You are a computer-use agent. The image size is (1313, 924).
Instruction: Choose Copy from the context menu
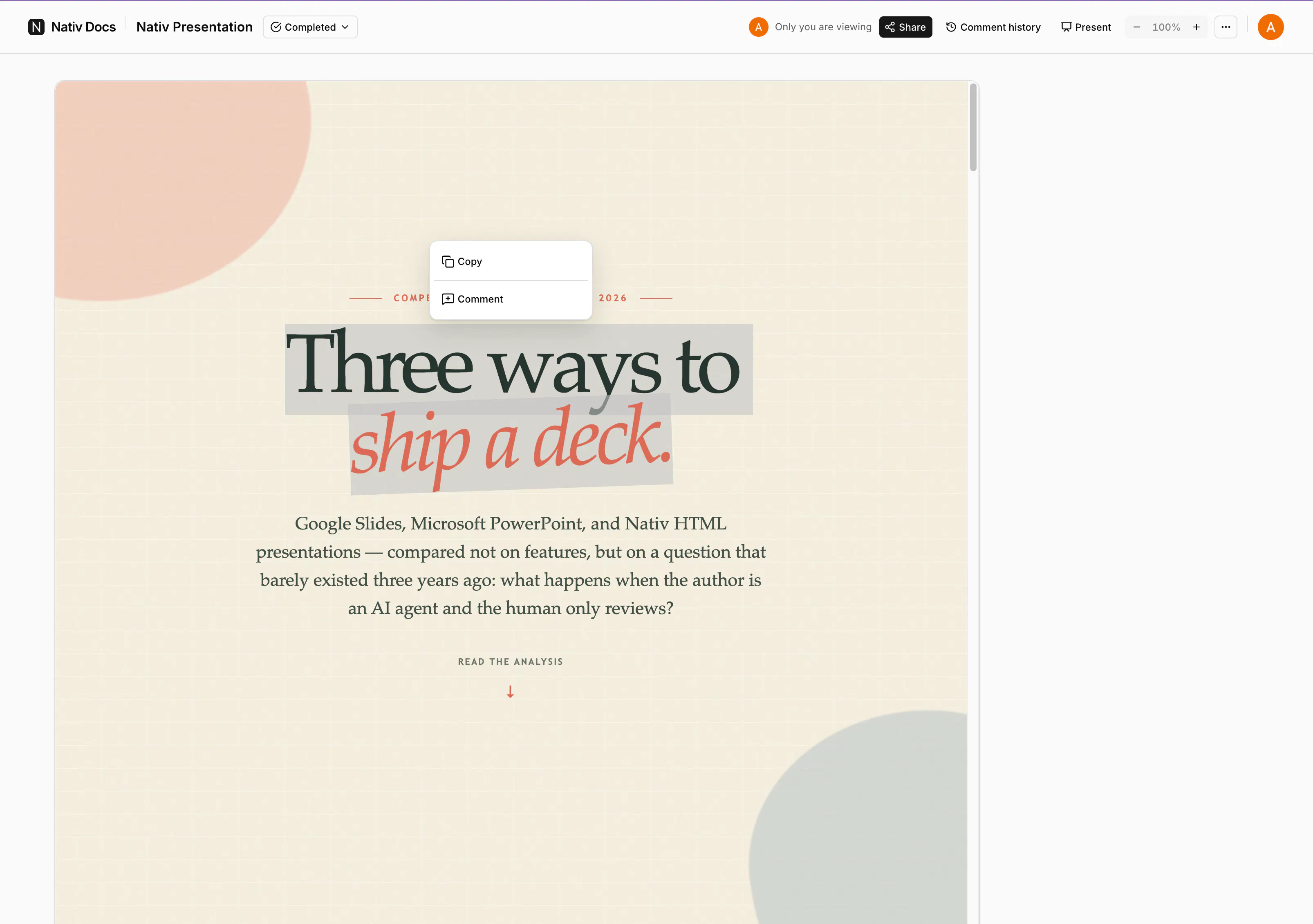pyautogui.click(x=511, y=262)
